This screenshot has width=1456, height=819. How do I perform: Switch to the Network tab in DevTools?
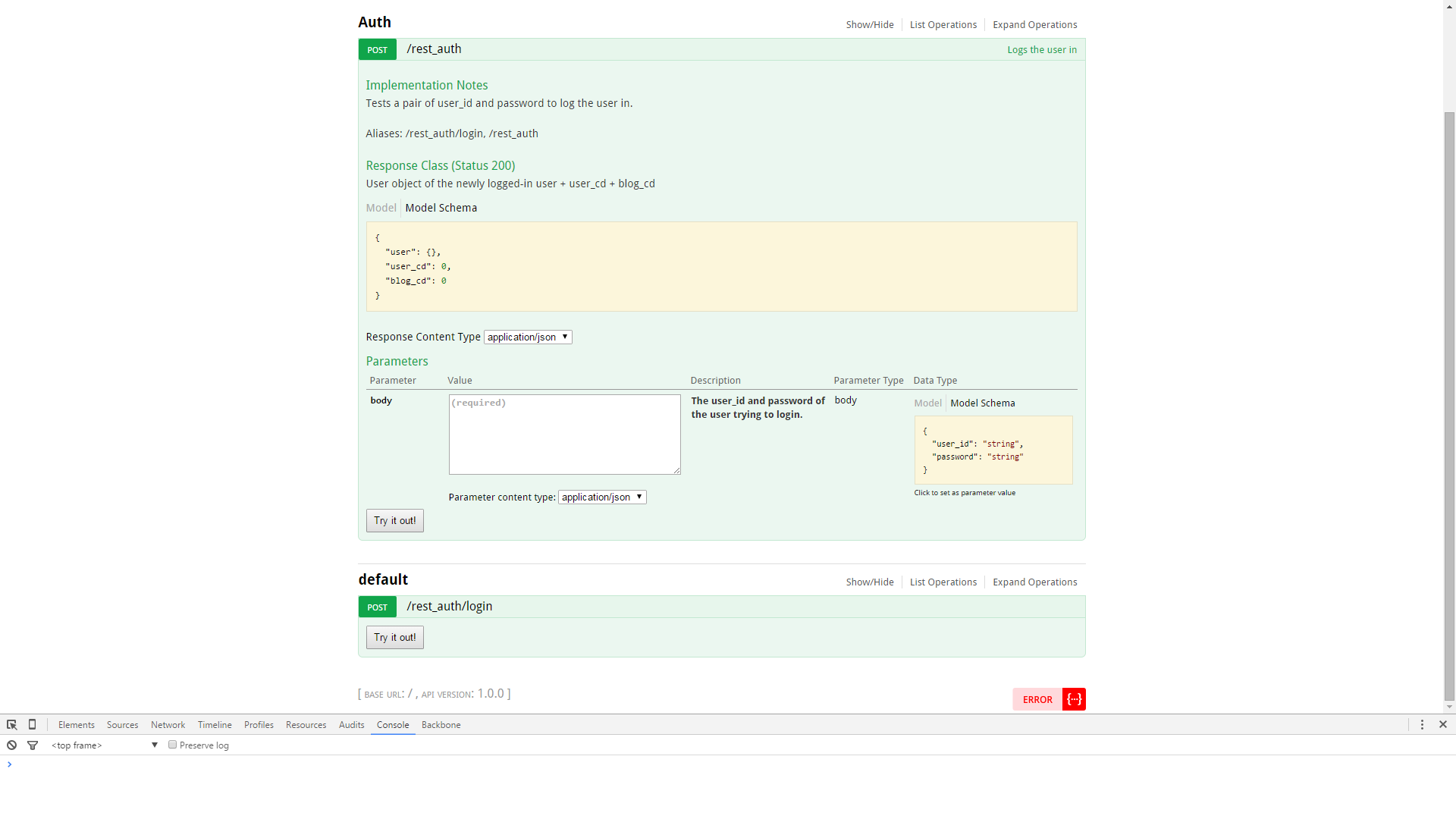click(x=168, y=725)
